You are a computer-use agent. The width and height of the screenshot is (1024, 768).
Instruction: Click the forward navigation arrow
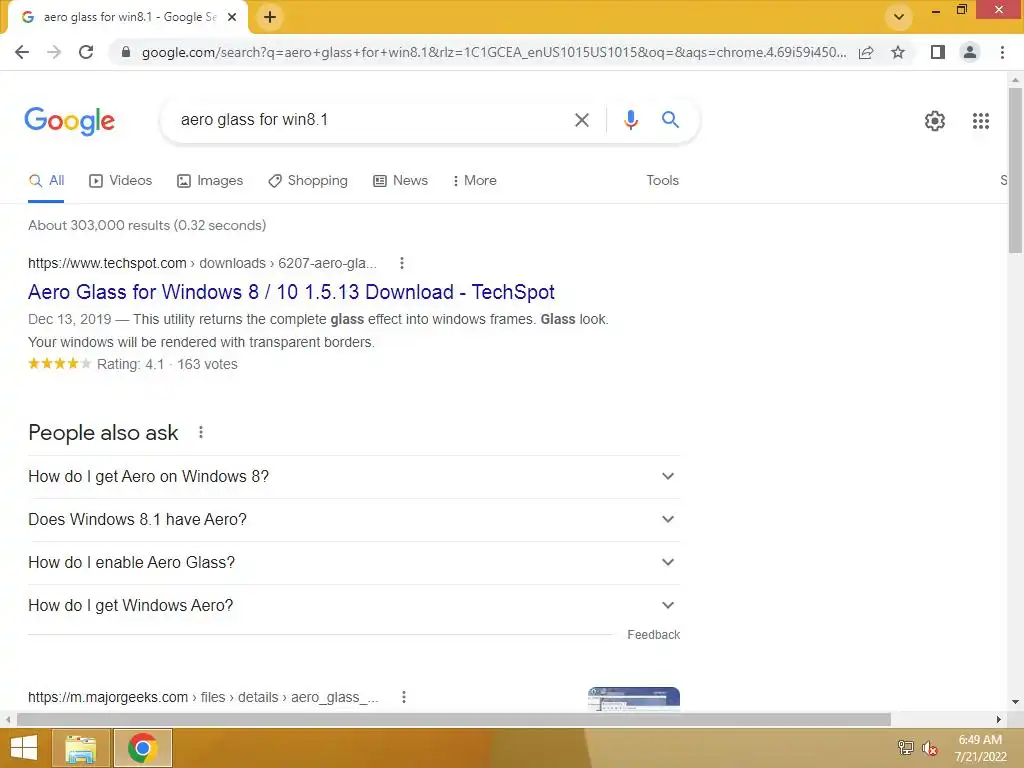54,52
